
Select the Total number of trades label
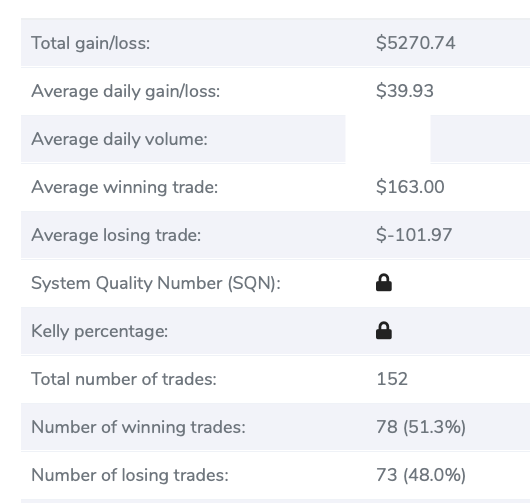pos(124,379)
